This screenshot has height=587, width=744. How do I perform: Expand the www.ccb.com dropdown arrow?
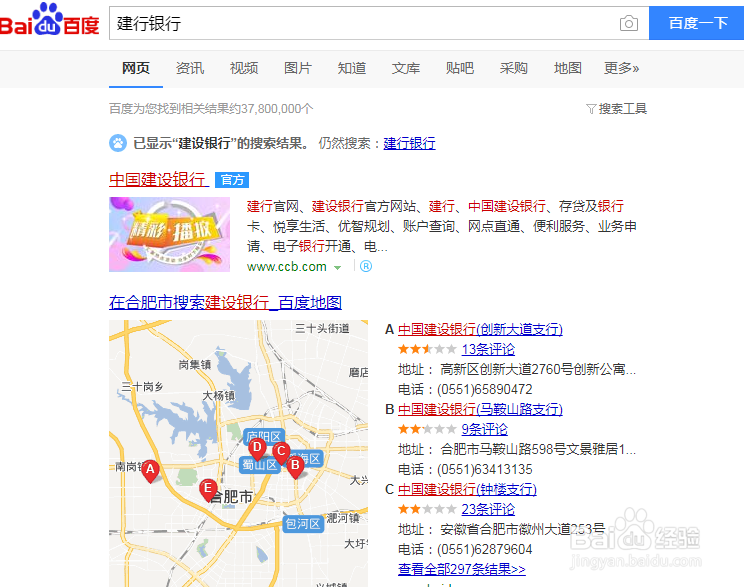pos(337,268)
